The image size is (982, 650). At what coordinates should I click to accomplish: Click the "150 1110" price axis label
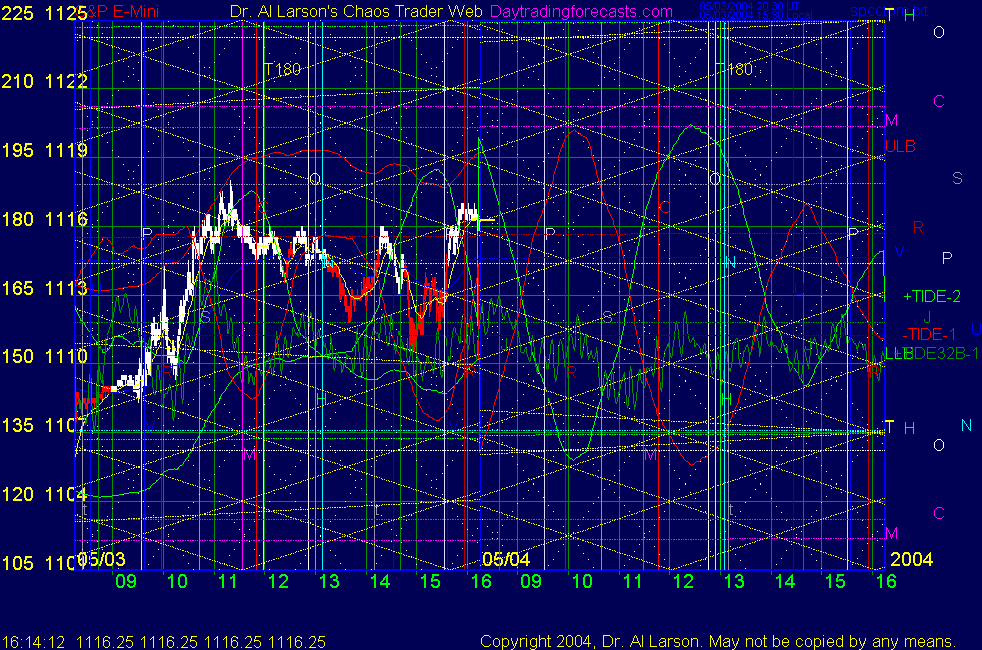44,356
